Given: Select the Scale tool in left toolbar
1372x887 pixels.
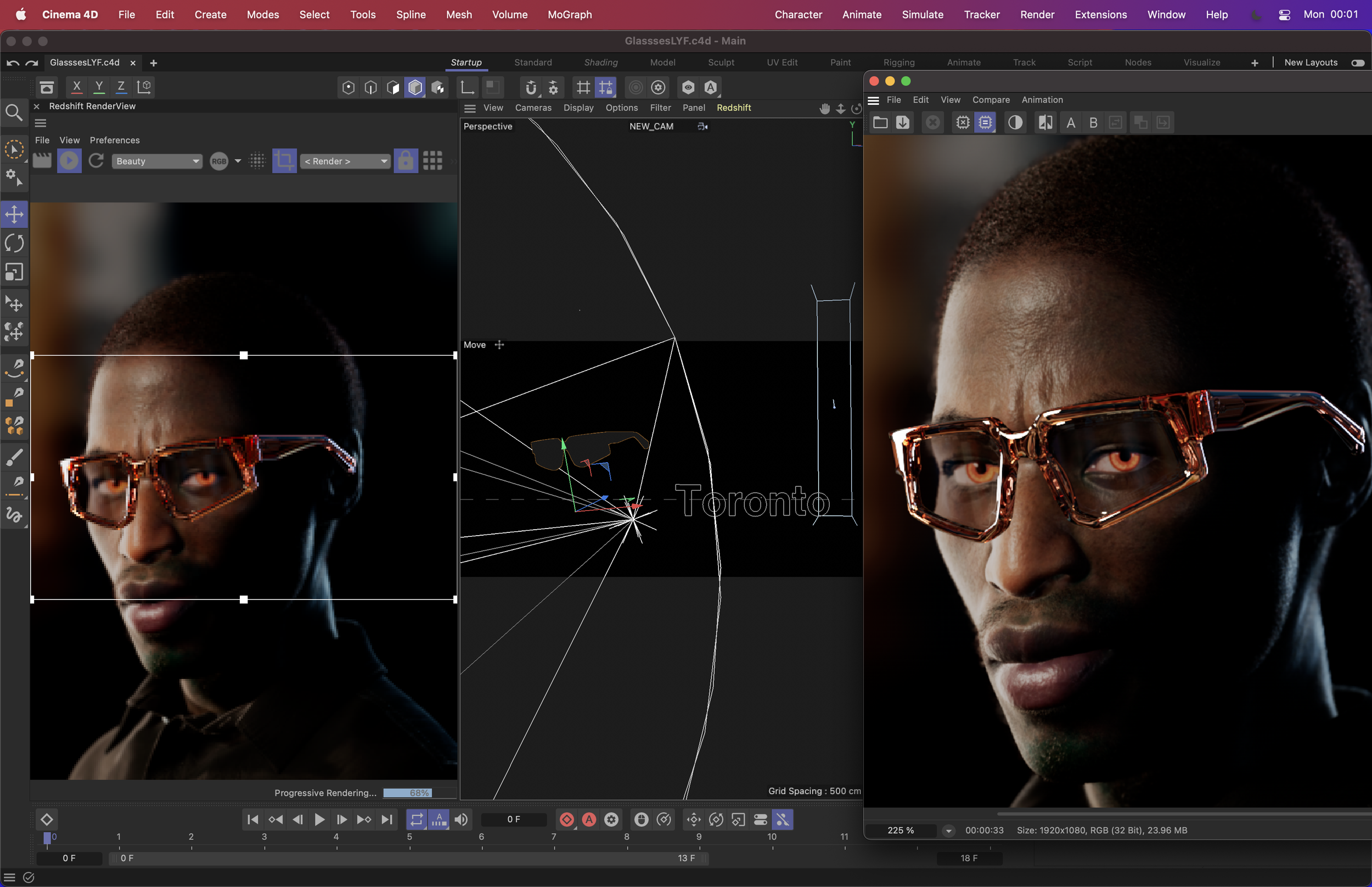Looking at the screenshot, I should click(x=14, y=272).
